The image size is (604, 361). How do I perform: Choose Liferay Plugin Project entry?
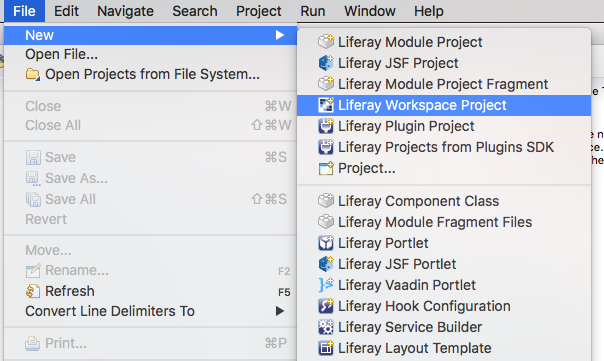point(444,126)
